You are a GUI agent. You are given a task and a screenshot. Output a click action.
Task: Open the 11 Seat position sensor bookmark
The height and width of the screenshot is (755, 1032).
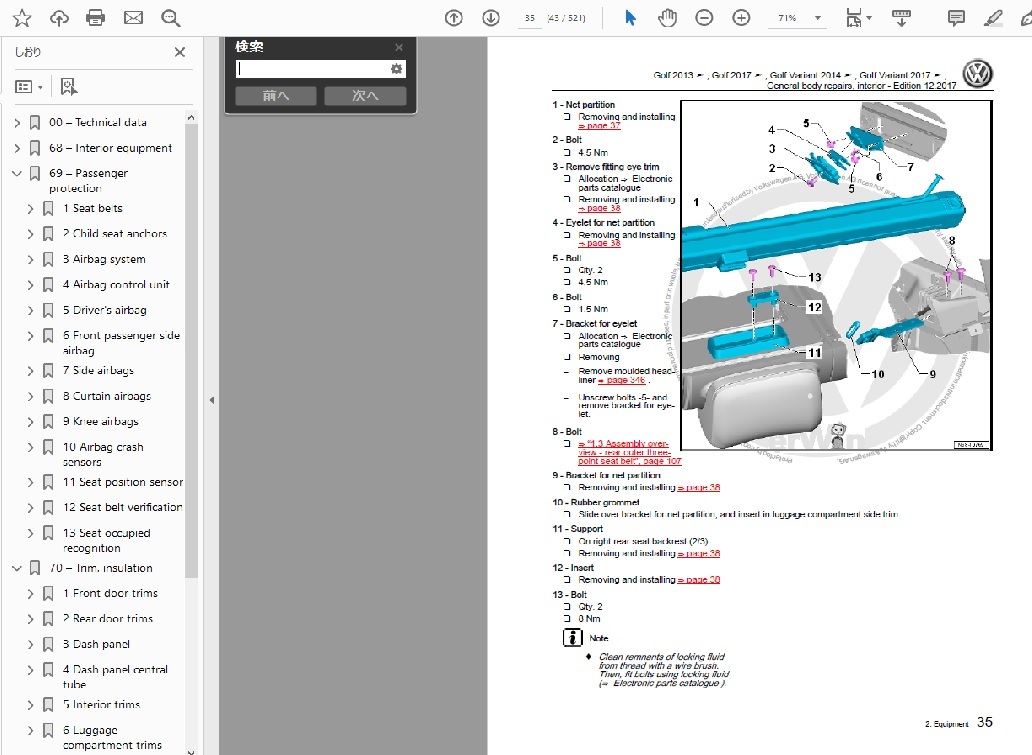[x=123, y=482]
